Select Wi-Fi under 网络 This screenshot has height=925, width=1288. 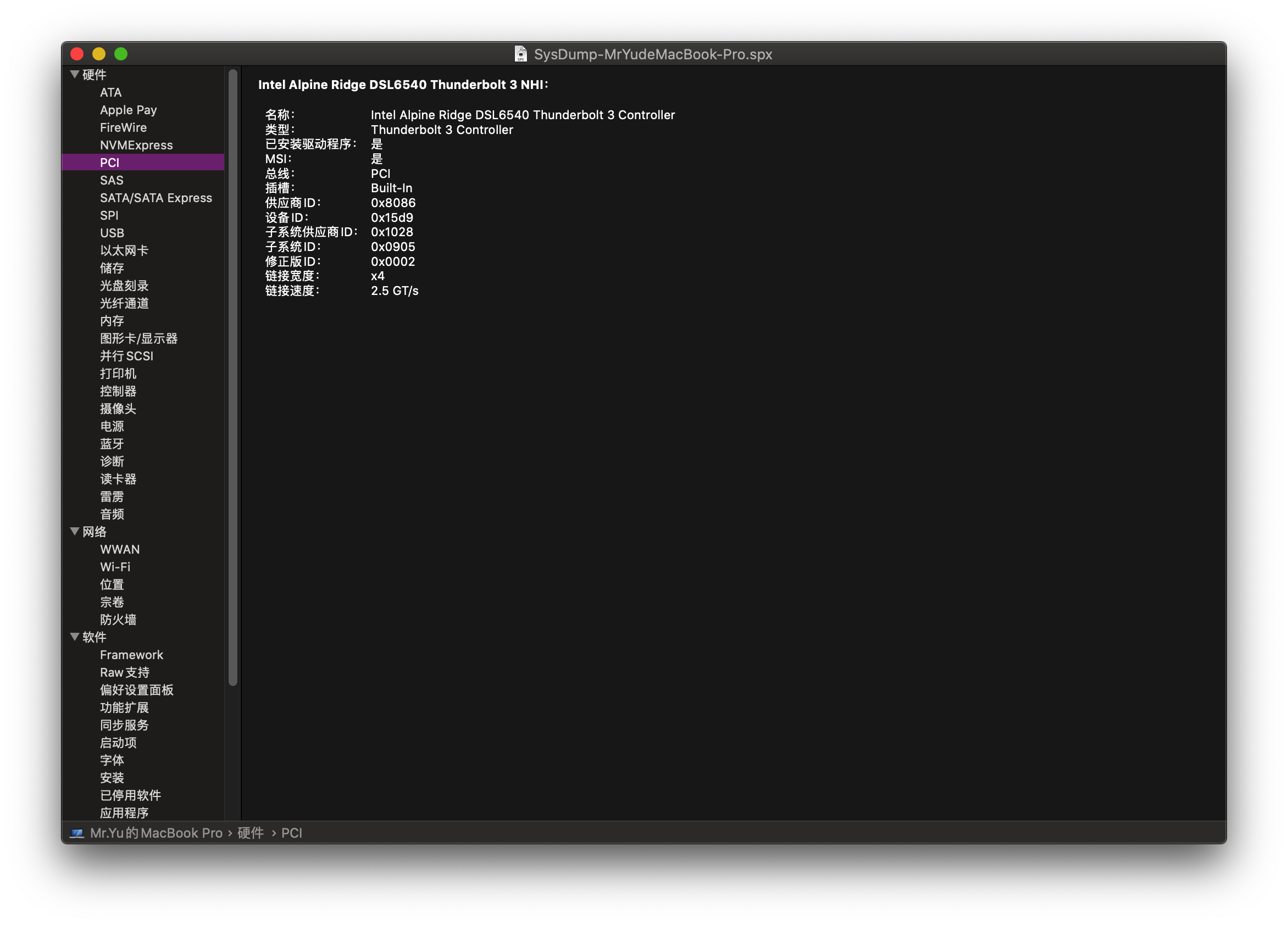tap(115, 567)
